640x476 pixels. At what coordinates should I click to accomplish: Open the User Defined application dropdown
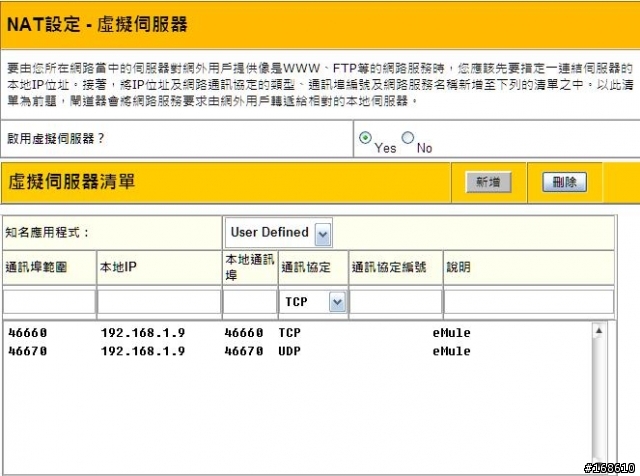coord(279,233)
